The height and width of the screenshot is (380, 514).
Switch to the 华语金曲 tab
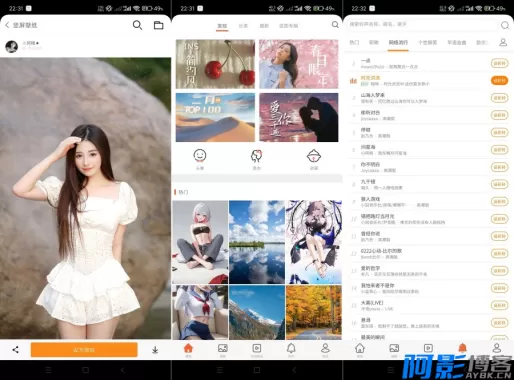click(457, 42)
